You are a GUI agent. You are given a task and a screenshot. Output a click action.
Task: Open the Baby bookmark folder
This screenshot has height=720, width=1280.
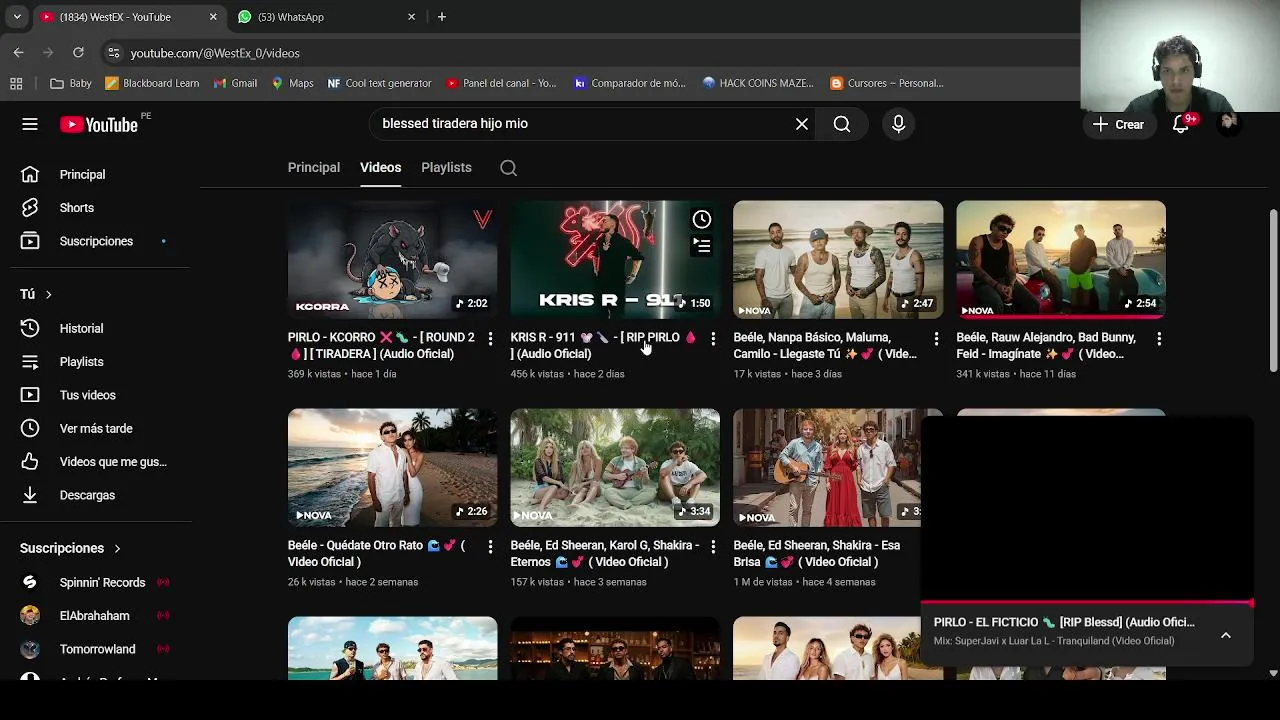tap(71, 84)
